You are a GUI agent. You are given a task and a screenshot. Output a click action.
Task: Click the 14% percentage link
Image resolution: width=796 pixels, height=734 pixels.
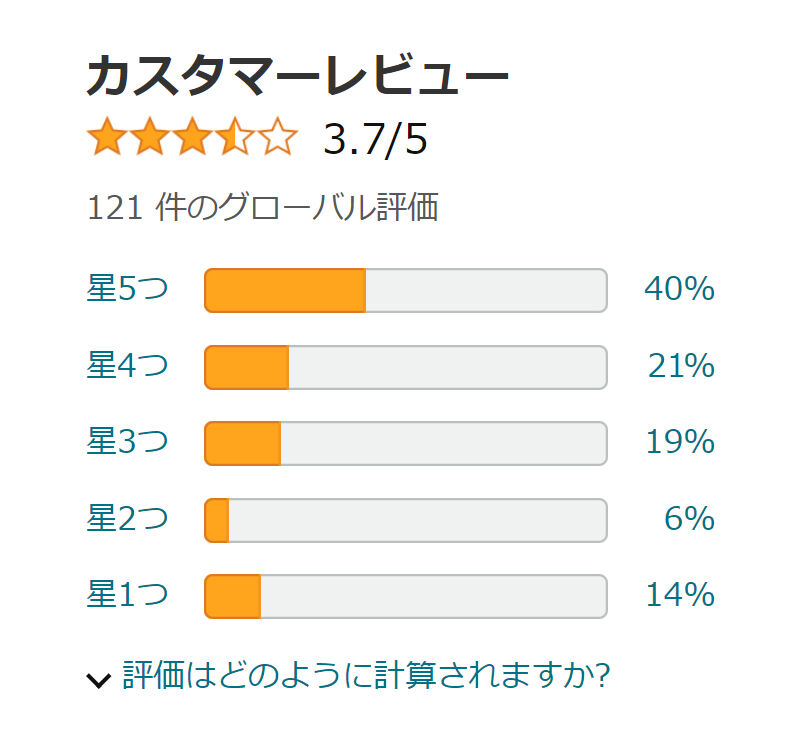[680, 596]
